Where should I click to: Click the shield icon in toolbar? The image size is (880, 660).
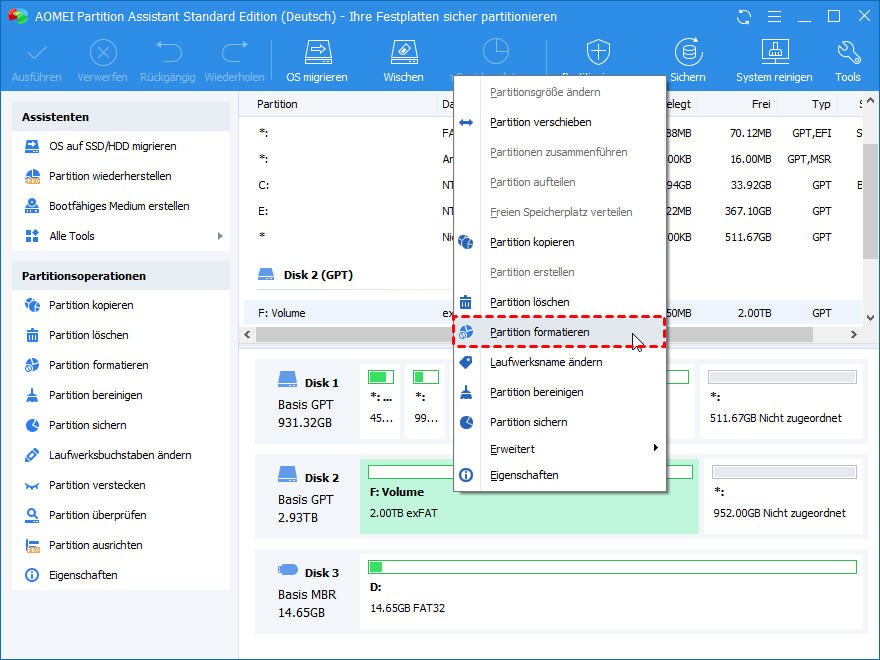click(x=598, y=52)
